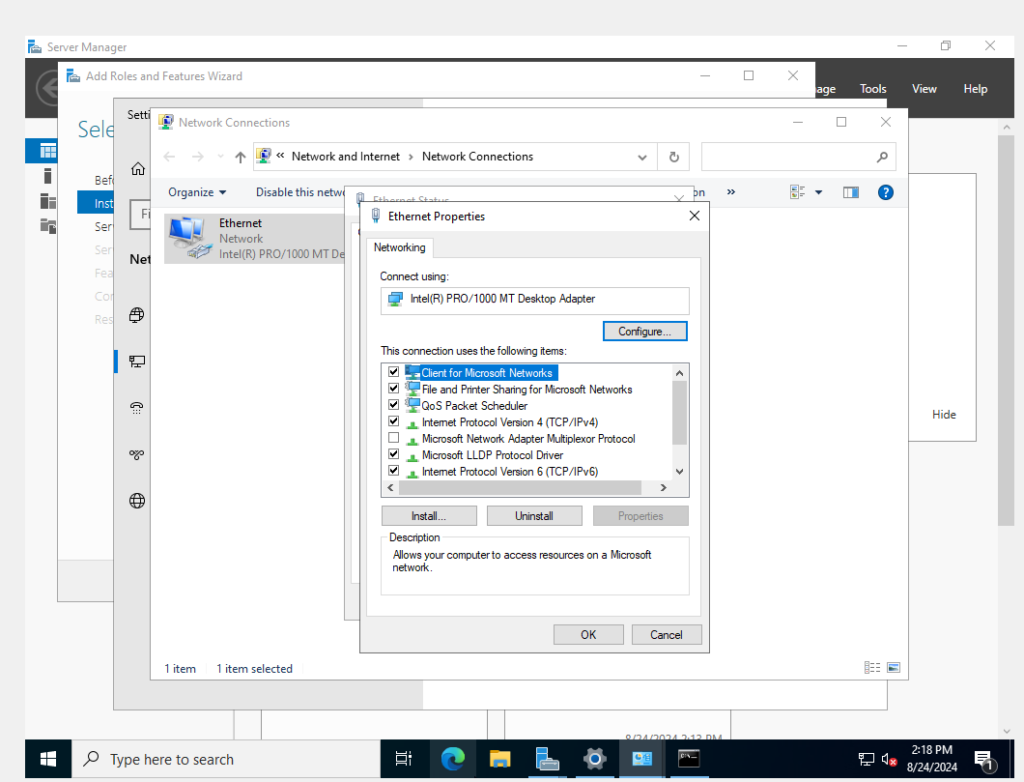Viewport: 1024px width, 782px height.
Task: Open Help menu in Server Manager
Action: click(975, 89)
